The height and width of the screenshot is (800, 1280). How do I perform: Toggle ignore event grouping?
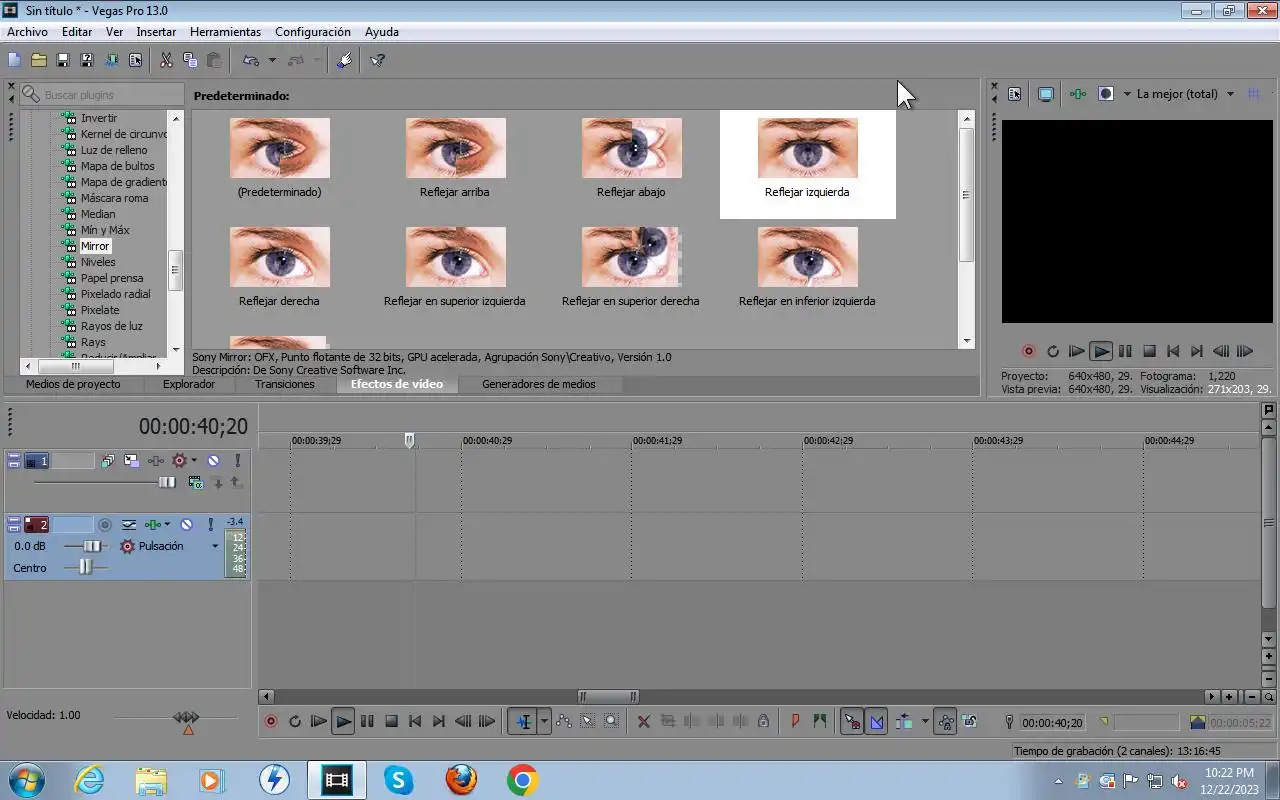(969, 721)
